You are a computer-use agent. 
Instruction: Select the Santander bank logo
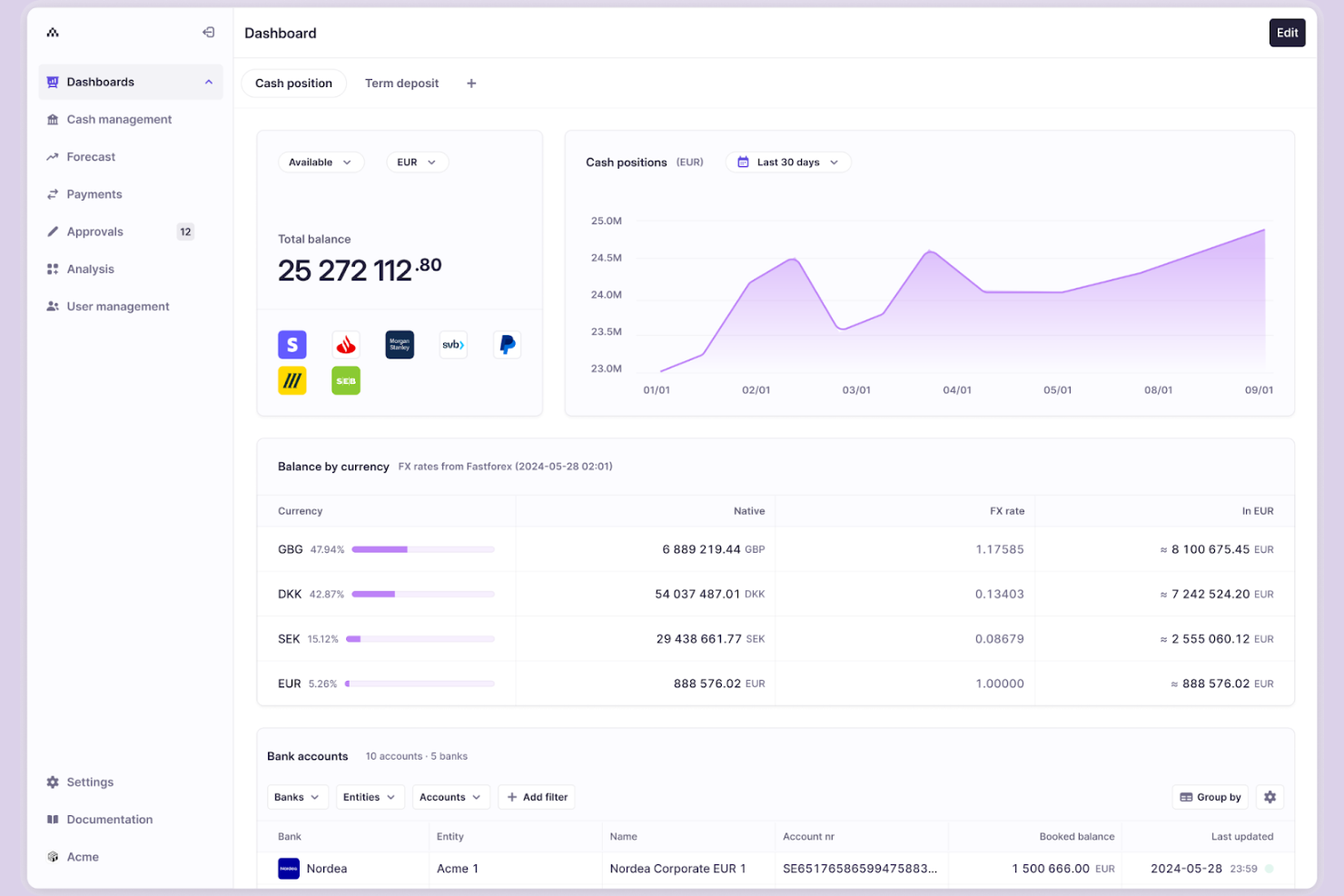tap(345, 344)
